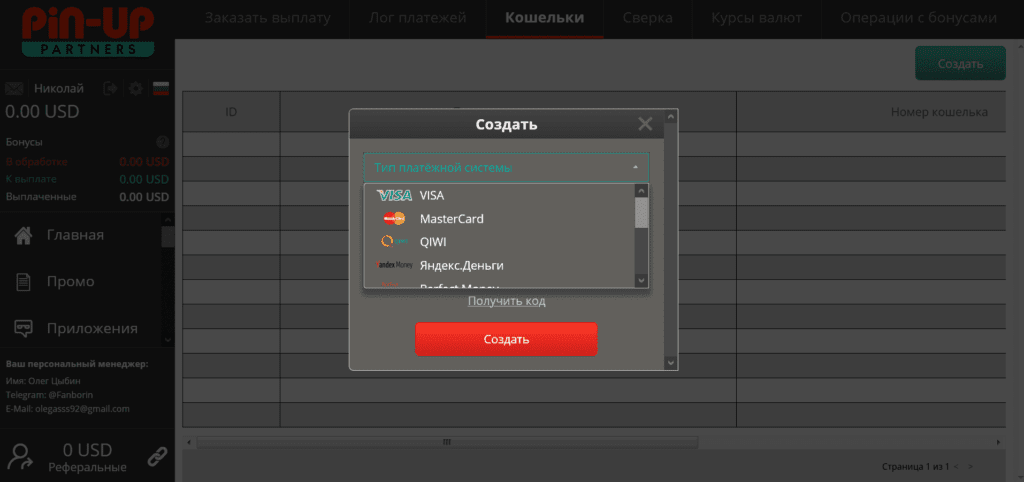Open Заказать выплату tab
This screenshot has height=482, width=1024.
(x=268, y=18)
